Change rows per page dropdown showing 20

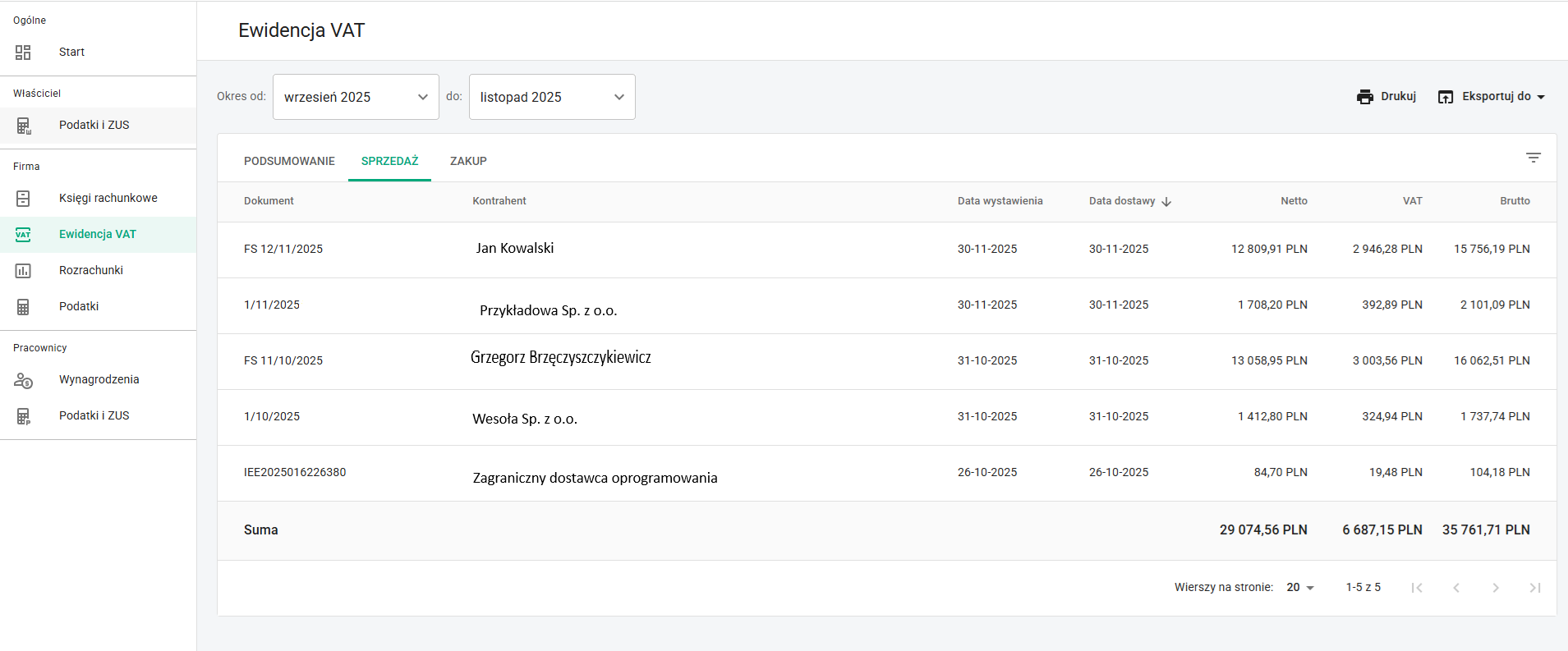(1300, 588)
